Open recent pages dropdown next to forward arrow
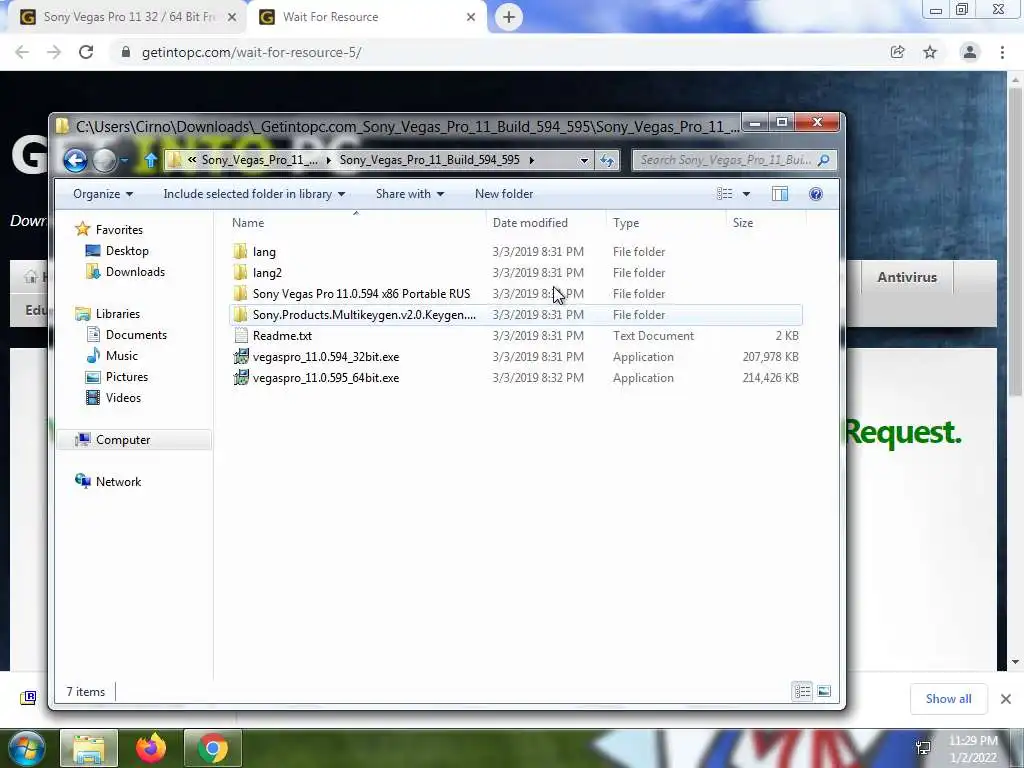 tap(124, 160)
